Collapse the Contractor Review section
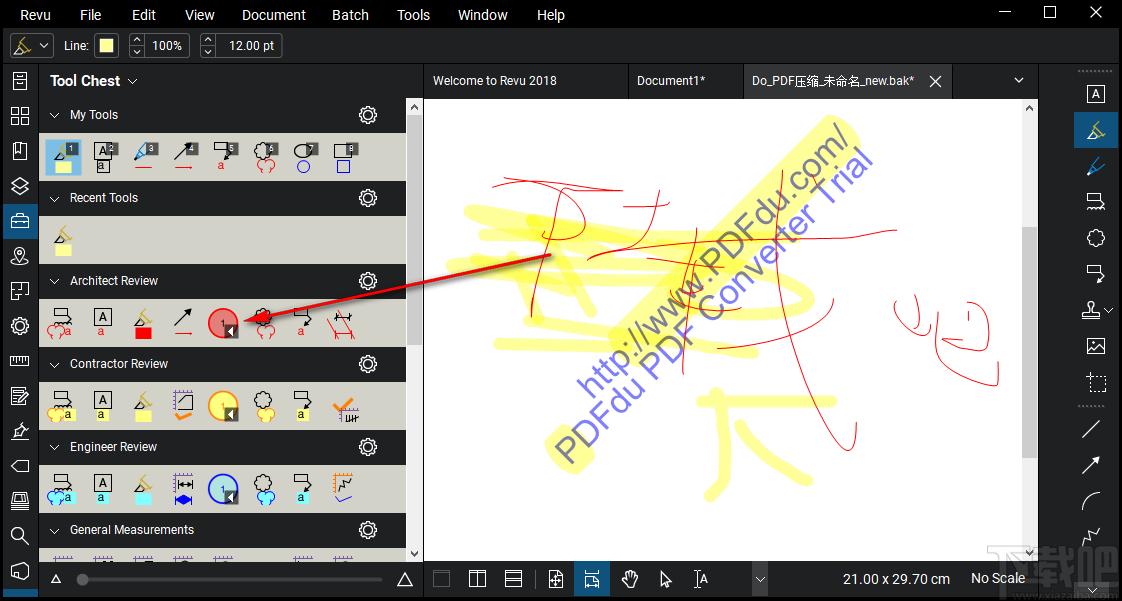 [x=54, y=364]
